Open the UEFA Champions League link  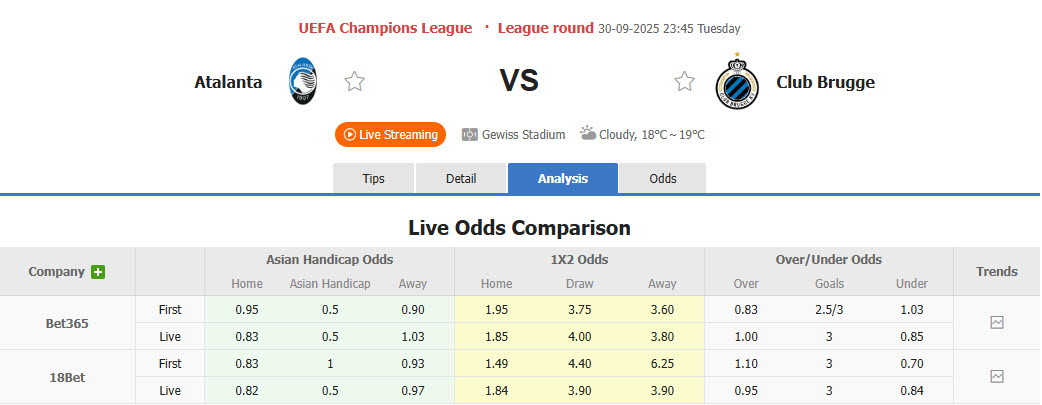(x=386, y=28)
